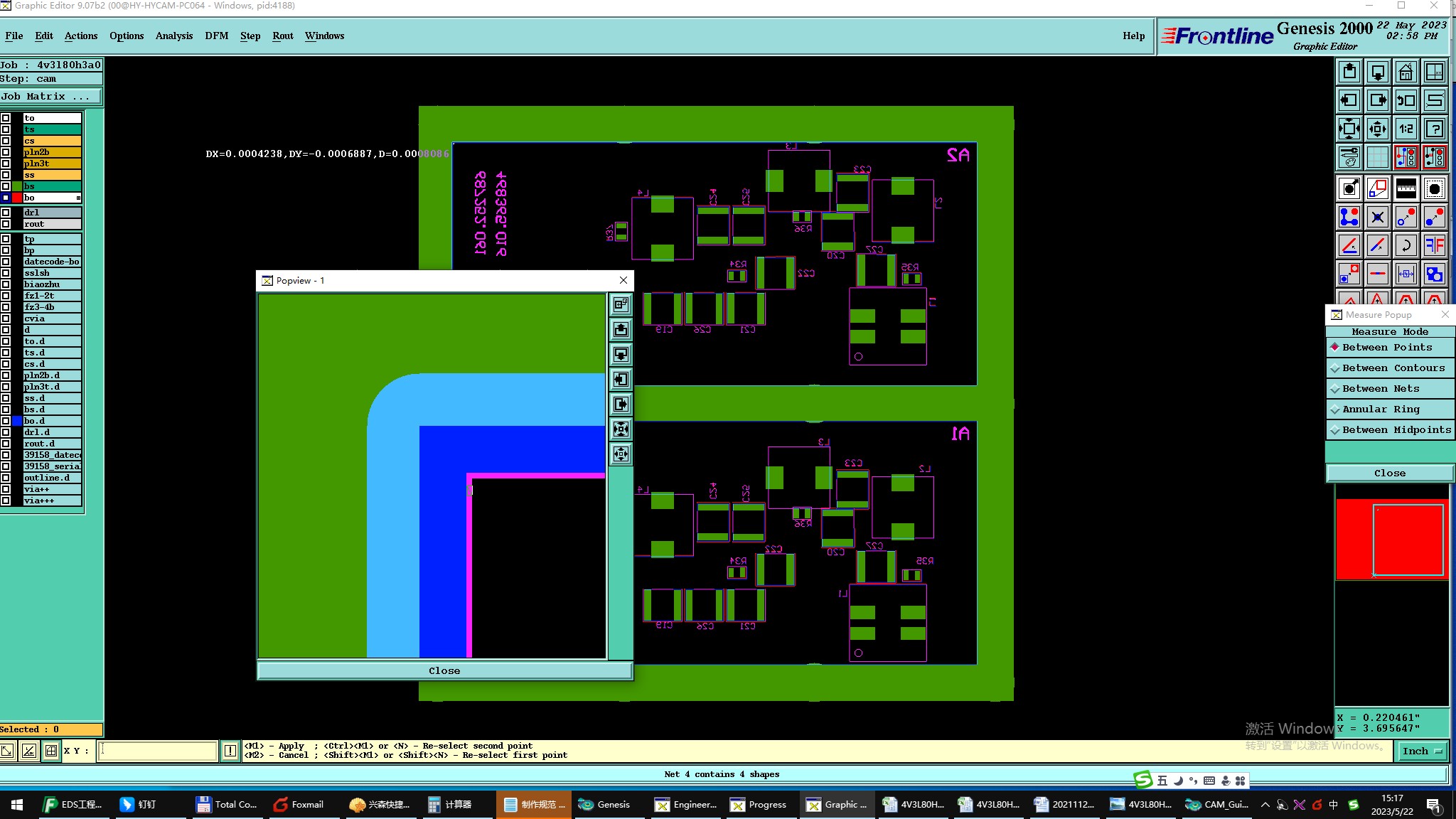Select the mirror F flip tool icon
The height and width of the screenshot is (819, 1456).
(1434, 245)
